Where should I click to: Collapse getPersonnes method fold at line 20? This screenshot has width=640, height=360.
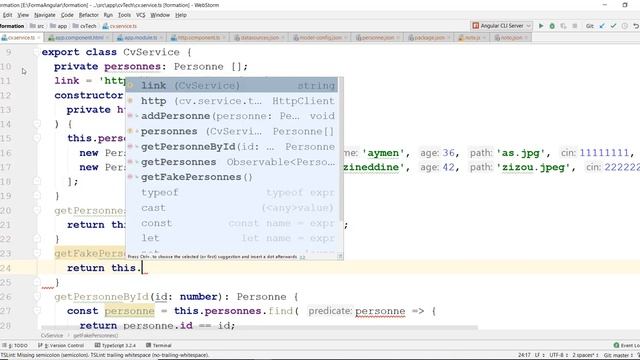click(37, 210)
